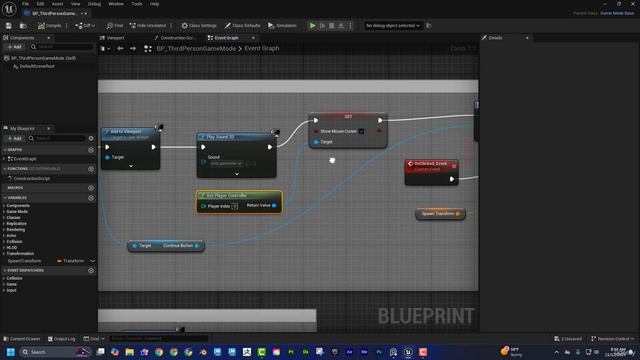Open the Cmd console dropdown
Viewport: 640px width, 360px height.
tap(93, 339)
